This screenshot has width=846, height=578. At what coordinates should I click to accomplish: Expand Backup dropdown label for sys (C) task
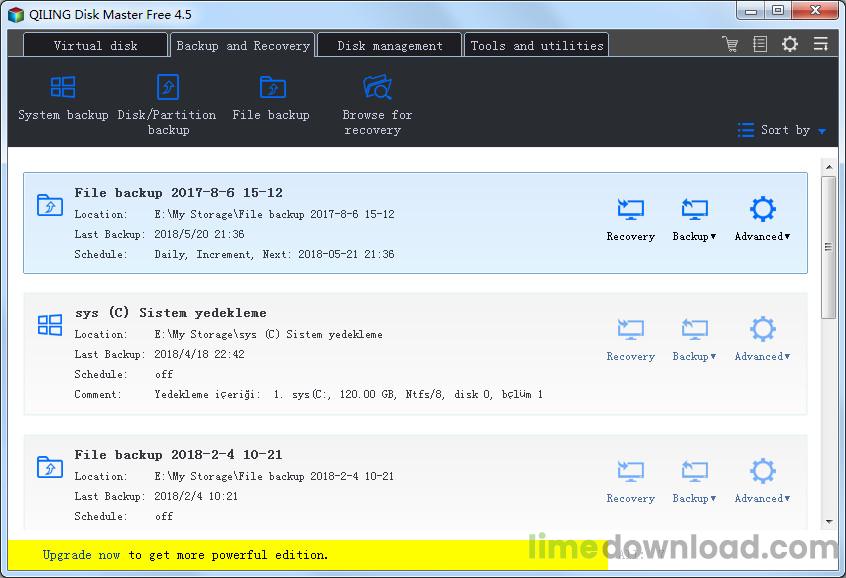point(694,356)
